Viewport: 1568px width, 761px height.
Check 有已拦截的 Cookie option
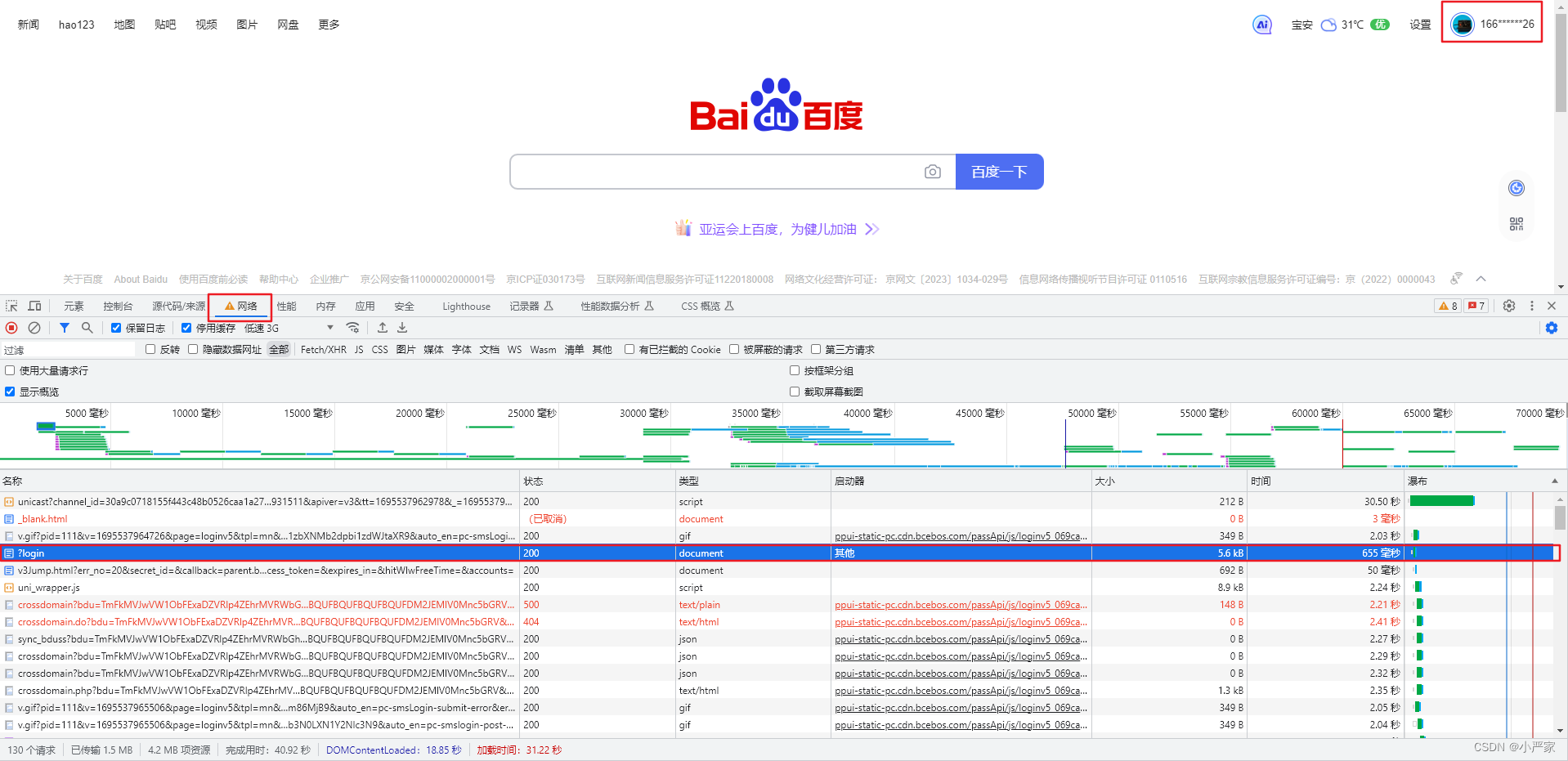click(629, 349)
